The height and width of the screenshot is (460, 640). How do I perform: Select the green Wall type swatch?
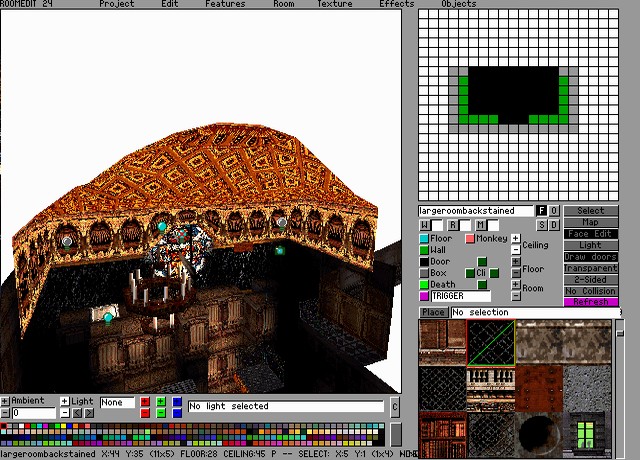click(423, 250)
